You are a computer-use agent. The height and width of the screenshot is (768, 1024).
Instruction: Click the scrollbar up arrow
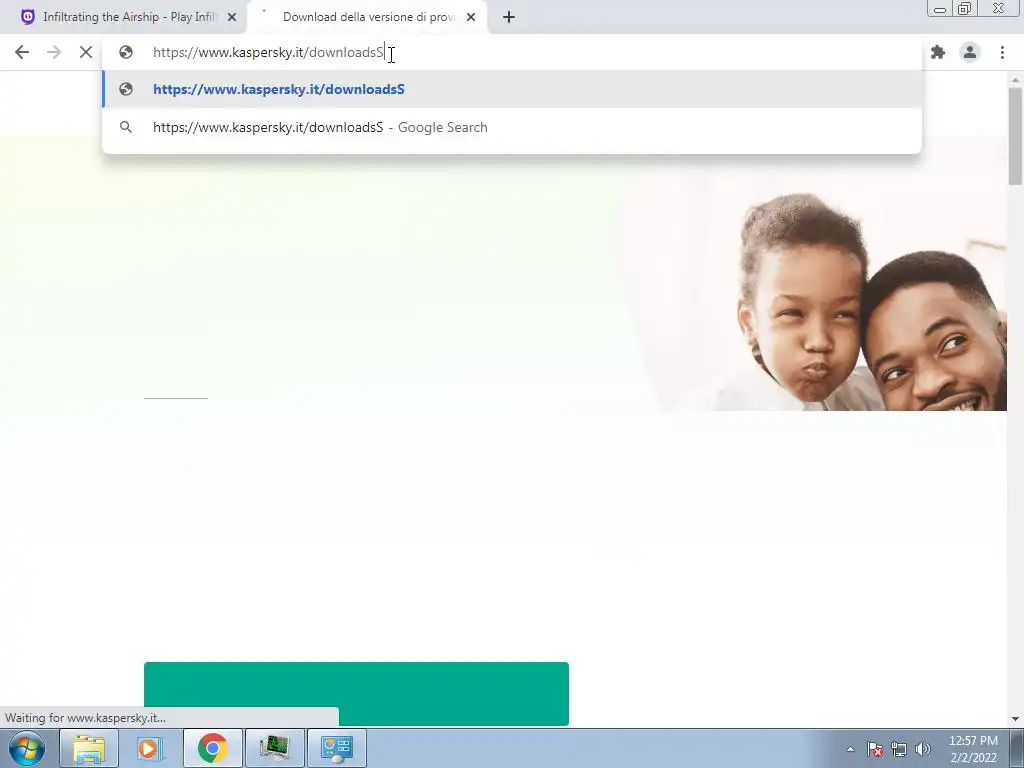pos(1016,79)
